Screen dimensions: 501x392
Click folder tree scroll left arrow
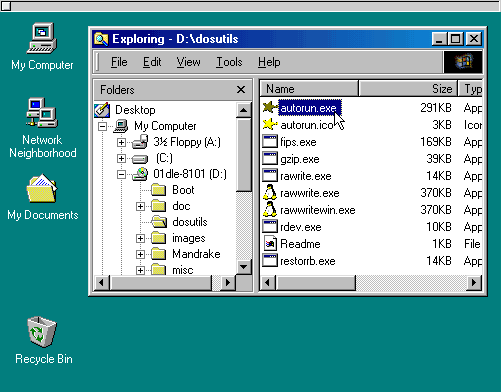(101, 283)
